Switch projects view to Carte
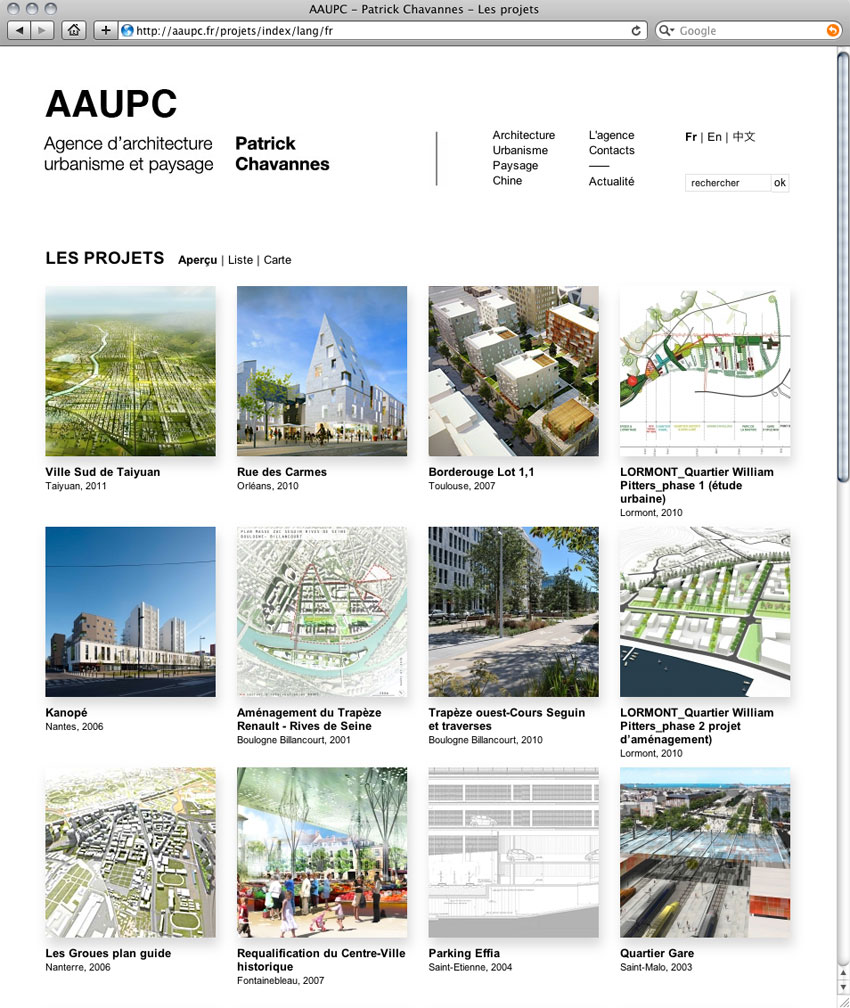This screenshot has height=1008, width=850. point(277,260)
